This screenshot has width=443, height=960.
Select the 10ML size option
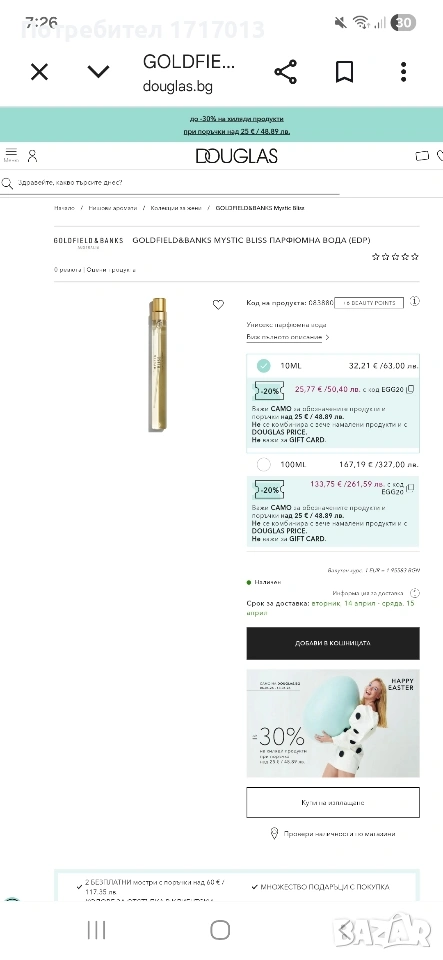(333, 366)
